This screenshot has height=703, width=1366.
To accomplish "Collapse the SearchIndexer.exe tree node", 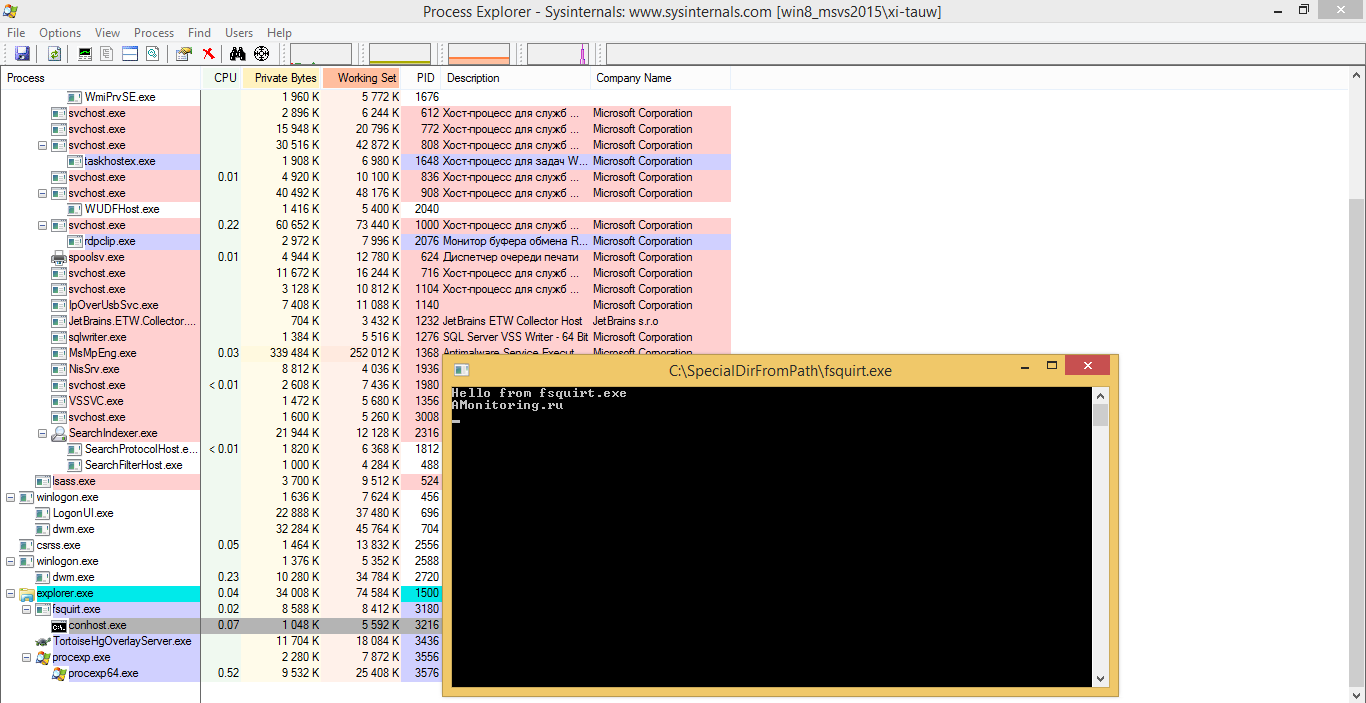I will point(43,433).
